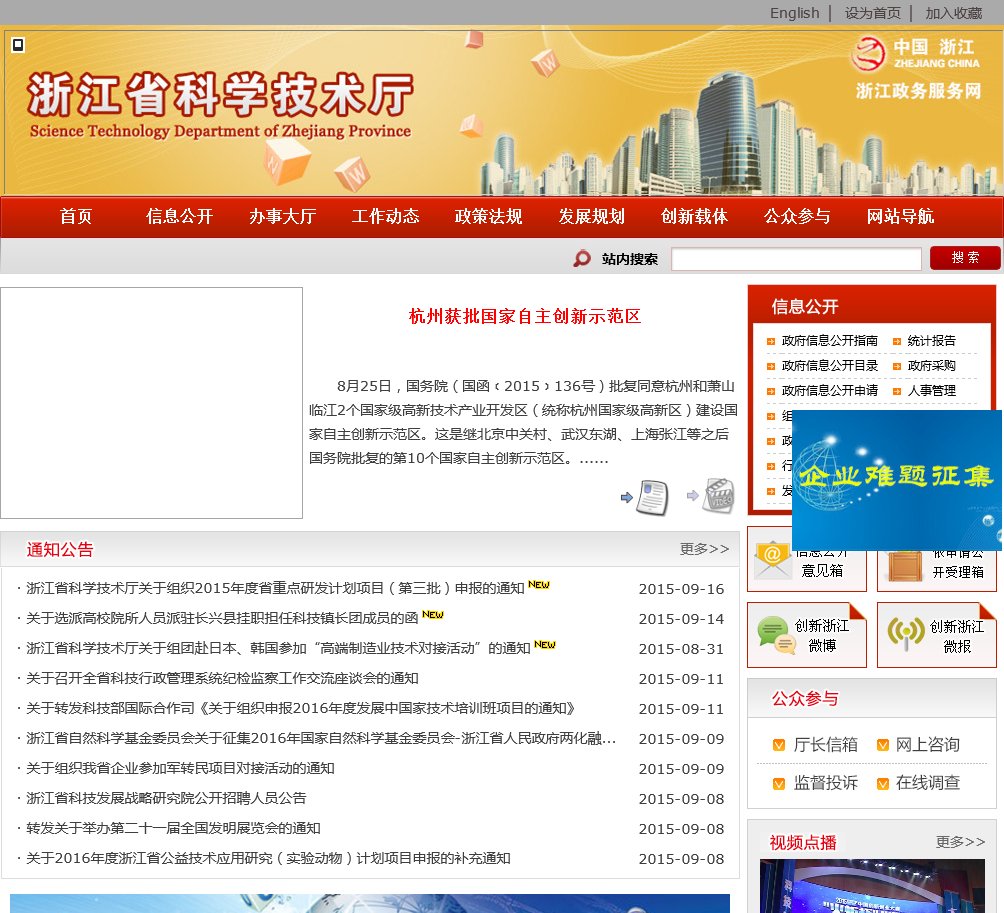Click the site search input field

pyautogui.click(x=796, y=259)
